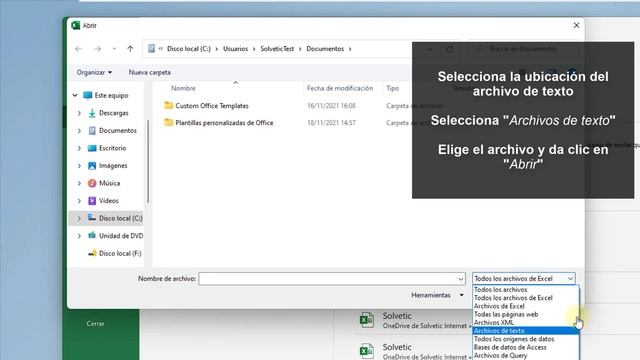Select Usuarios in address path

(x=236, y=49)
